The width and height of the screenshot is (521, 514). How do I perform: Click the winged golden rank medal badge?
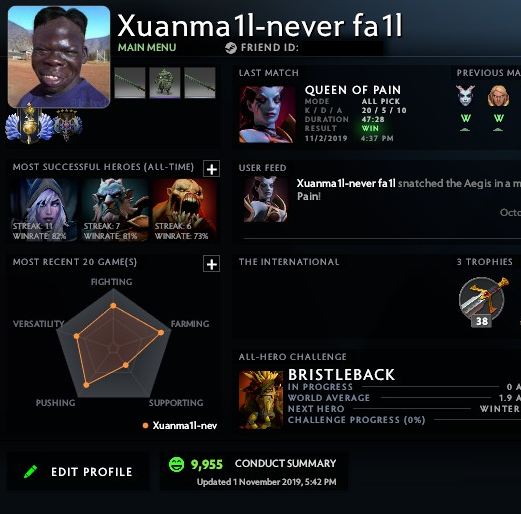(30, 123)
